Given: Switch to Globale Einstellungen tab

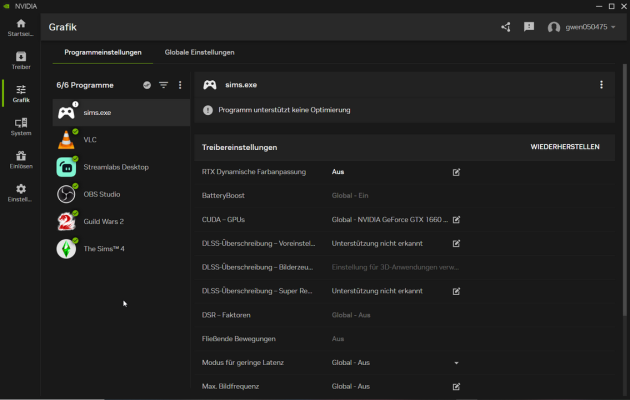Looking at the screenshot, I should (199, 53).
